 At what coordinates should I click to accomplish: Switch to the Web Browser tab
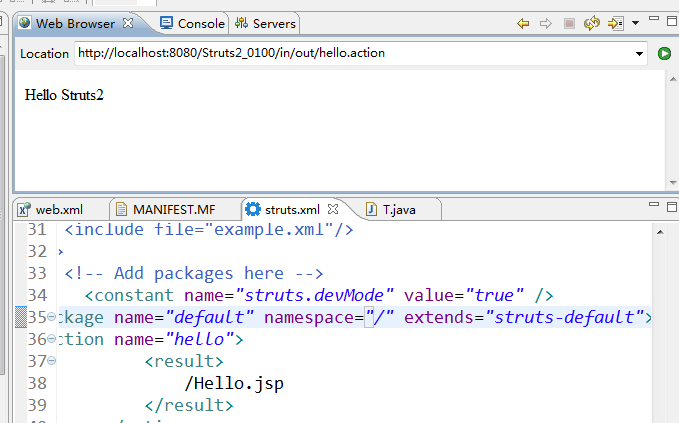75,23
